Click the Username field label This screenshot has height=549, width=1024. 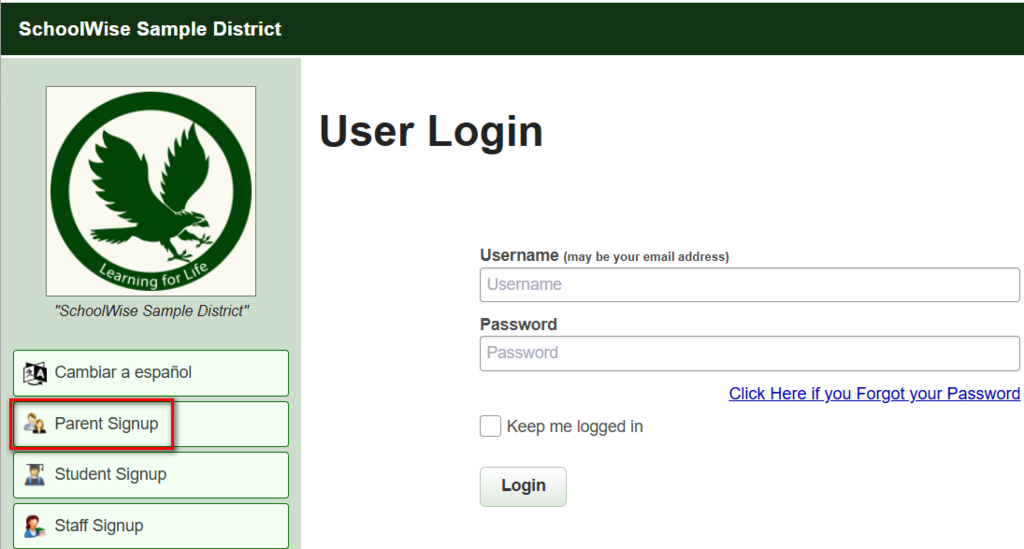coord(519,256)
